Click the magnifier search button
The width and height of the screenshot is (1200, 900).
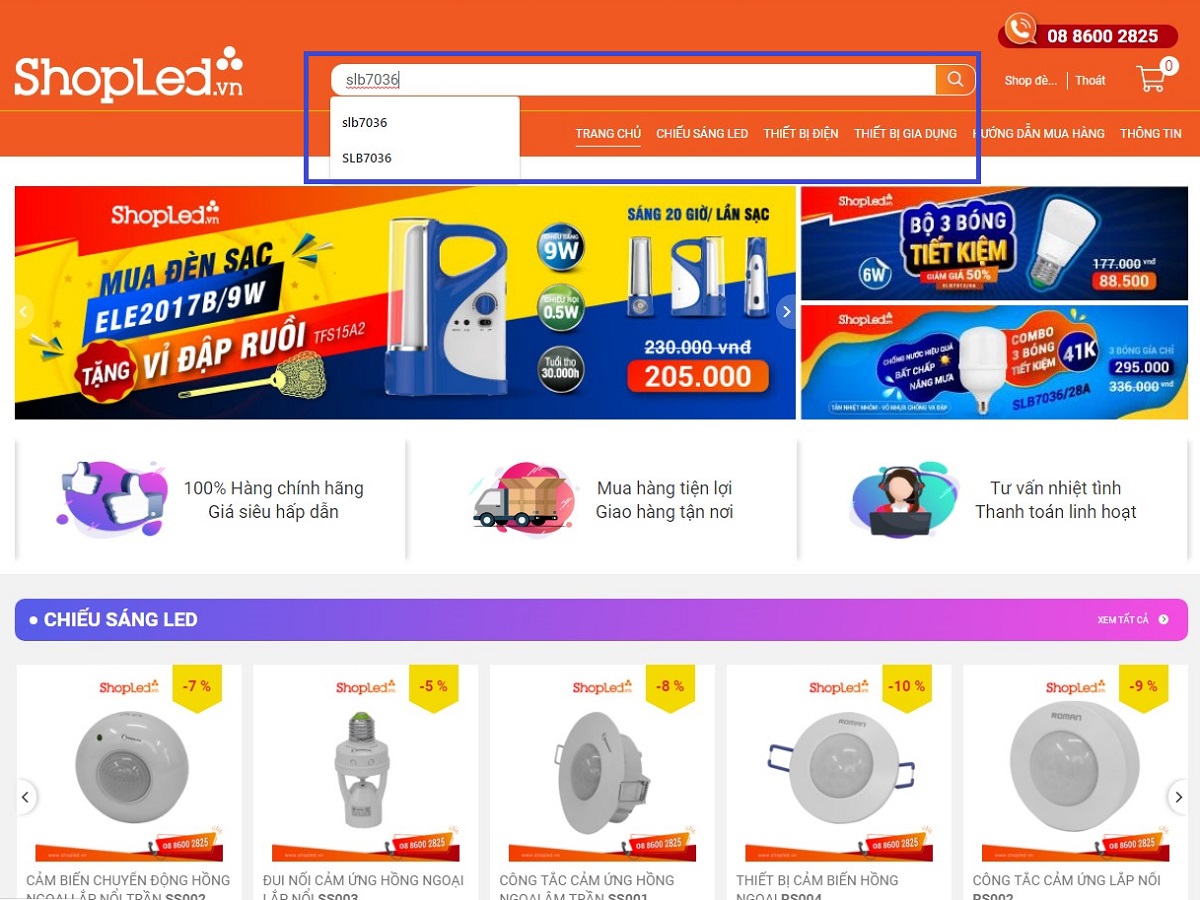pyautogui.click(x=955, y=80)
